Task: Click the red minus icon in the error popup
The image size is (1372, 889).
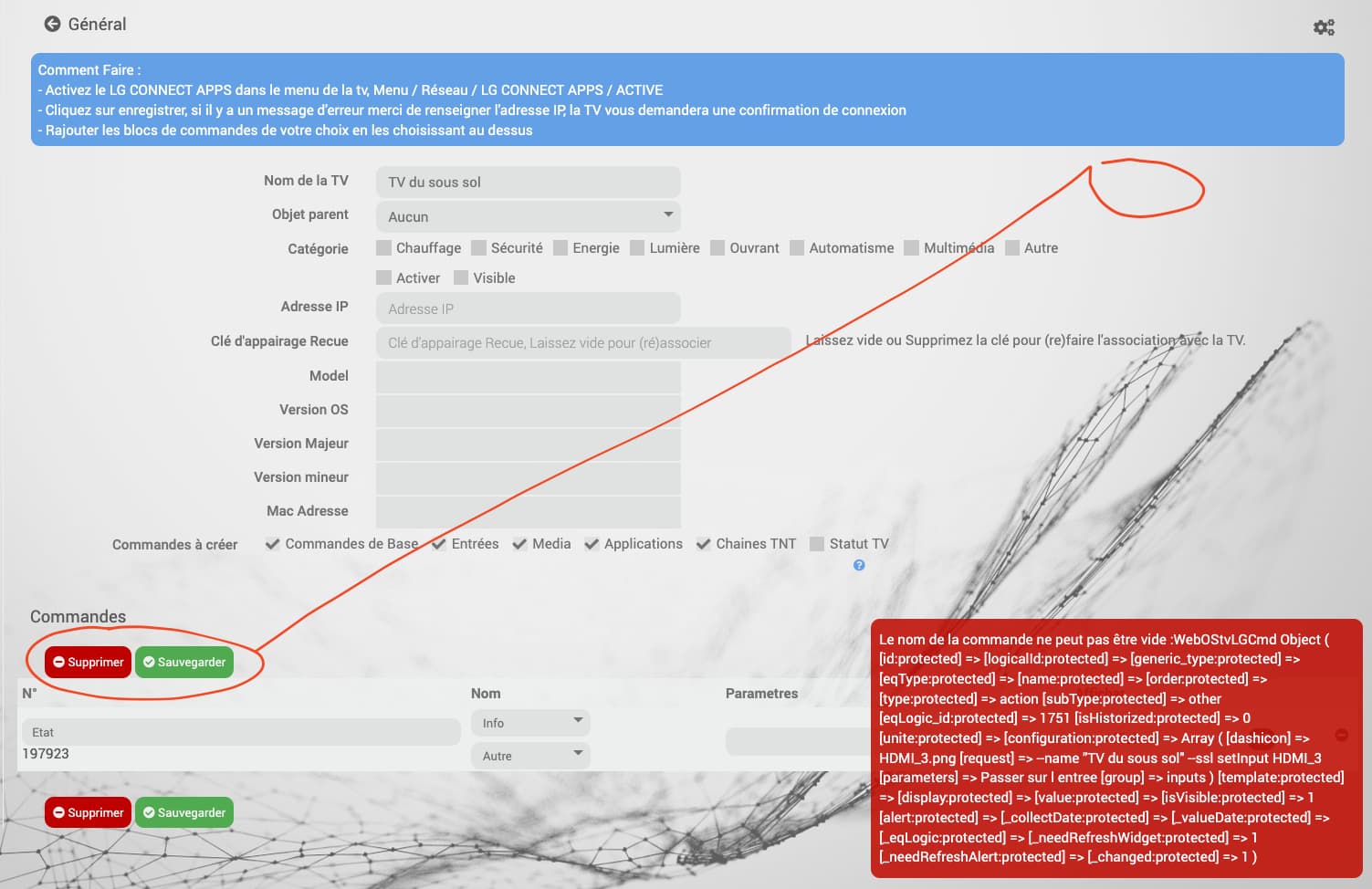Action: click(x=1341, y=734)
